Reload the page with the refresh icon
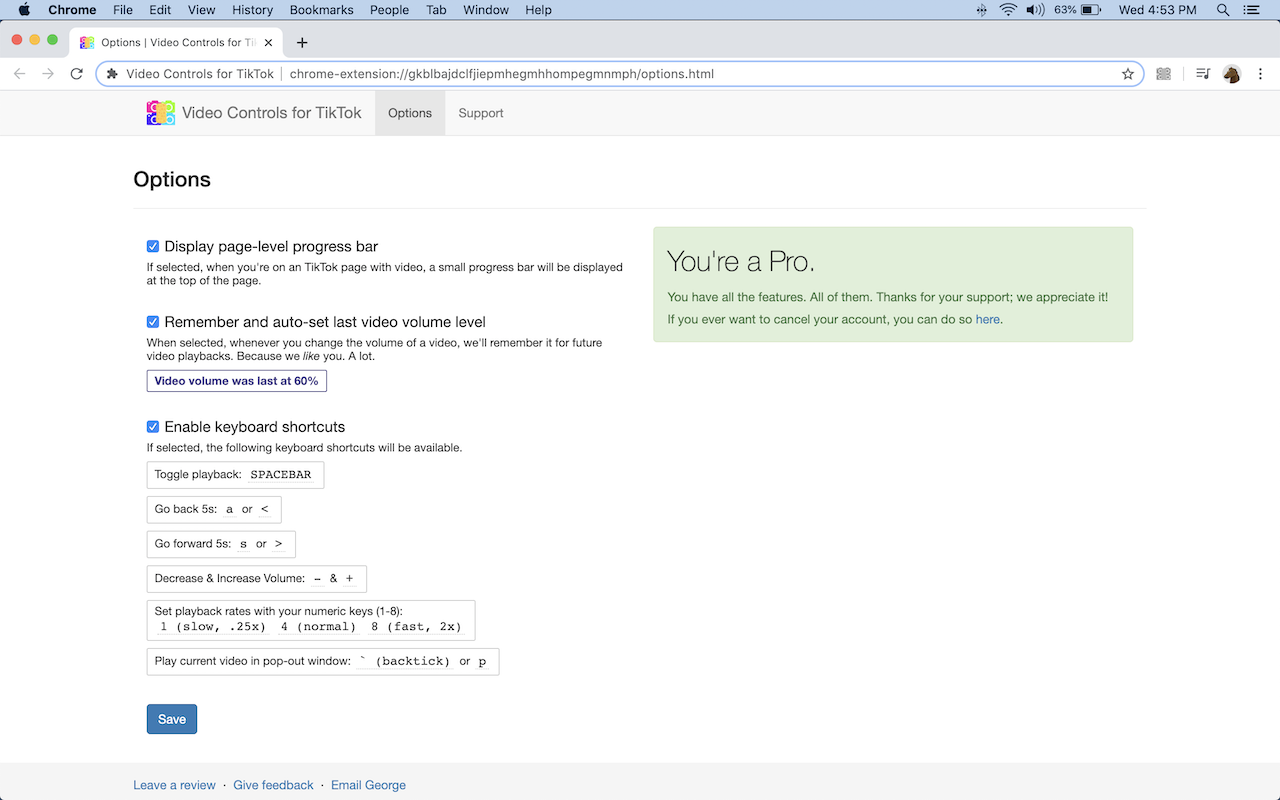Image resolution: width=1280 pixels, height=800 pixels. (77, 74)
